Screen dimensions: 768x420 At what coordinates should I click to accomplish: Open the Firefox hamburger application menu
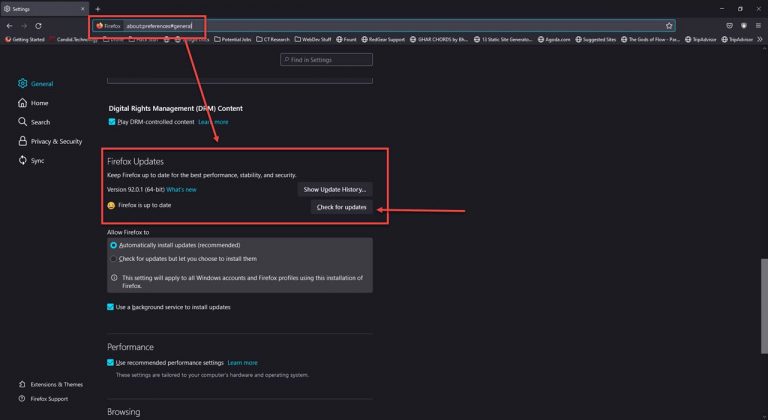coord(757,25)
